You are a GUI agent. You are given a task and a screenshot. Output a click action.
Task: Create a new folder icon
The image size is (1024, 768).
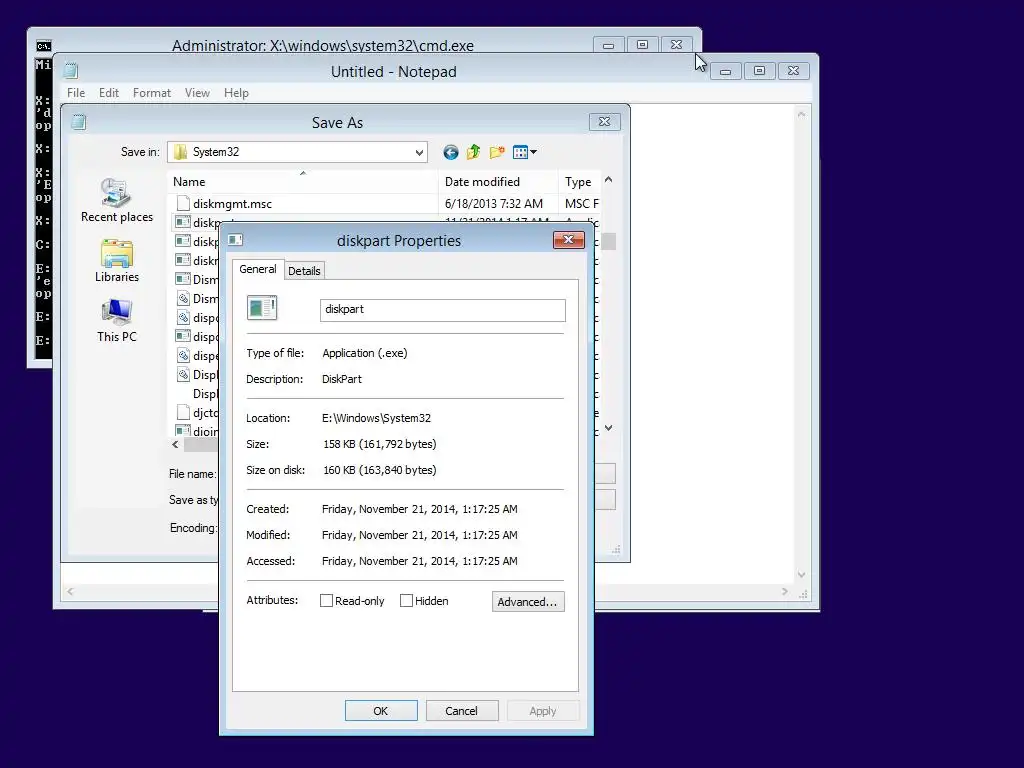point(497,152)
